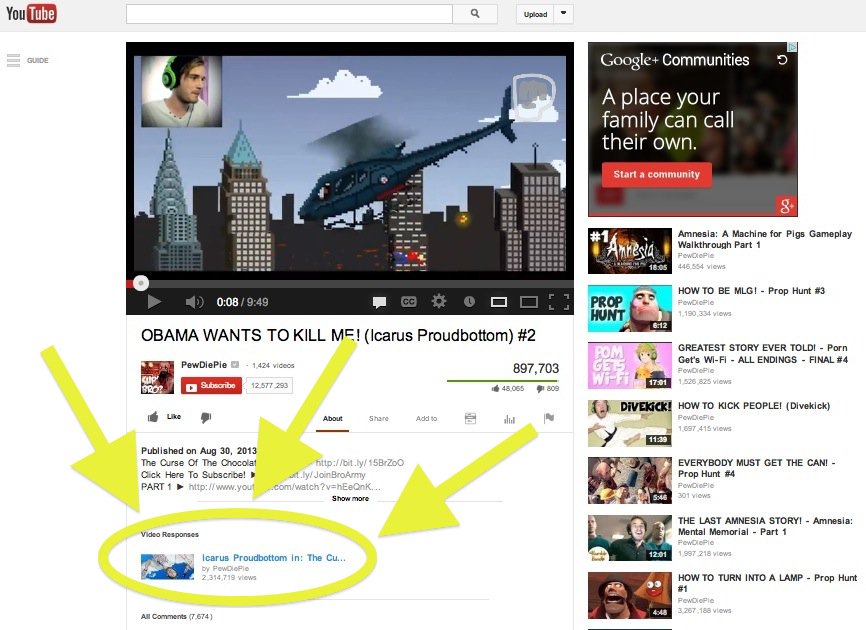Click the AdChoices icon on the ad
This screenshot has height=630, width=866.
(x=792, y=47)
